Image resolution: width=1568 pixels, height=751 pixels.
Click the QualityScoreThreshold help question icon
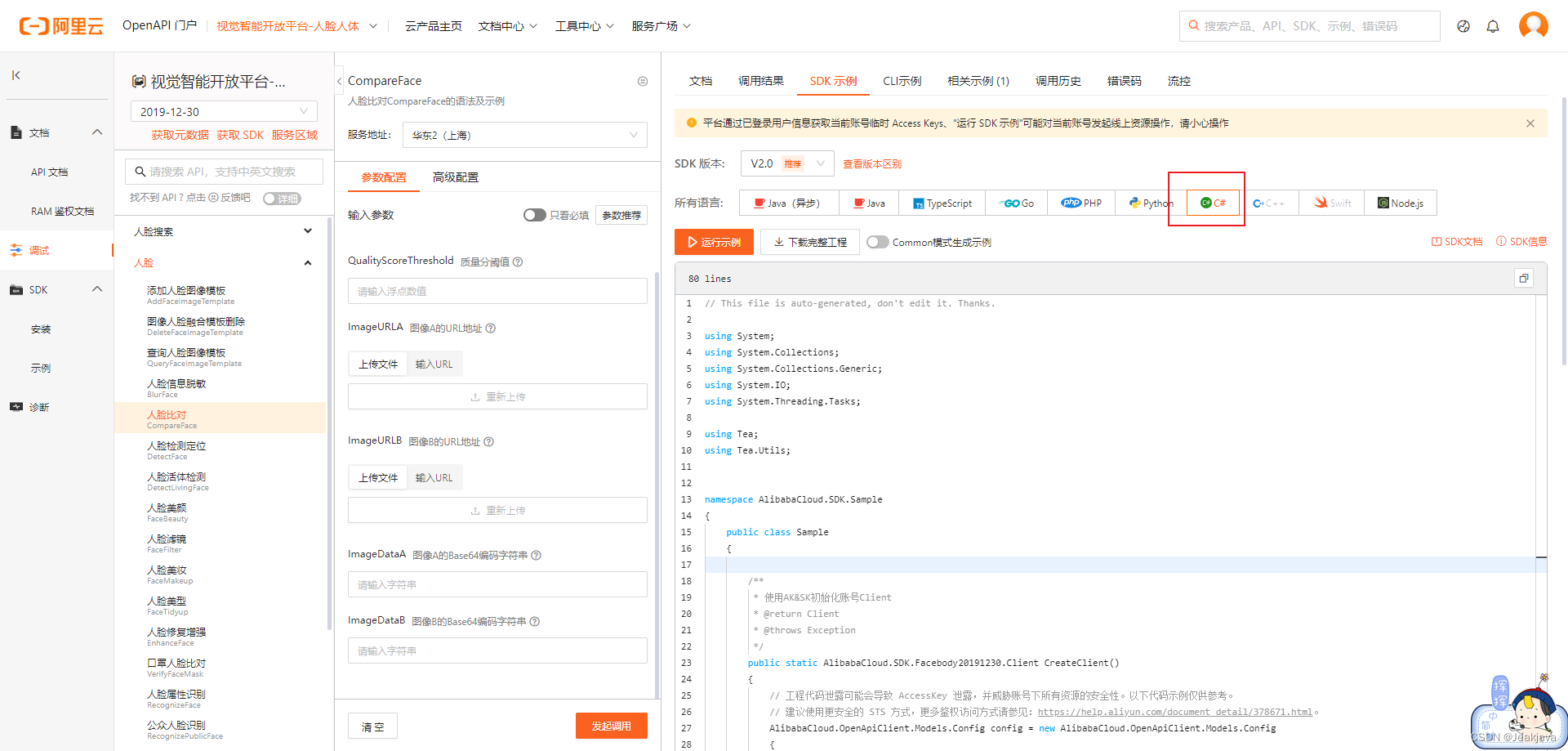[x=518, y=262]
